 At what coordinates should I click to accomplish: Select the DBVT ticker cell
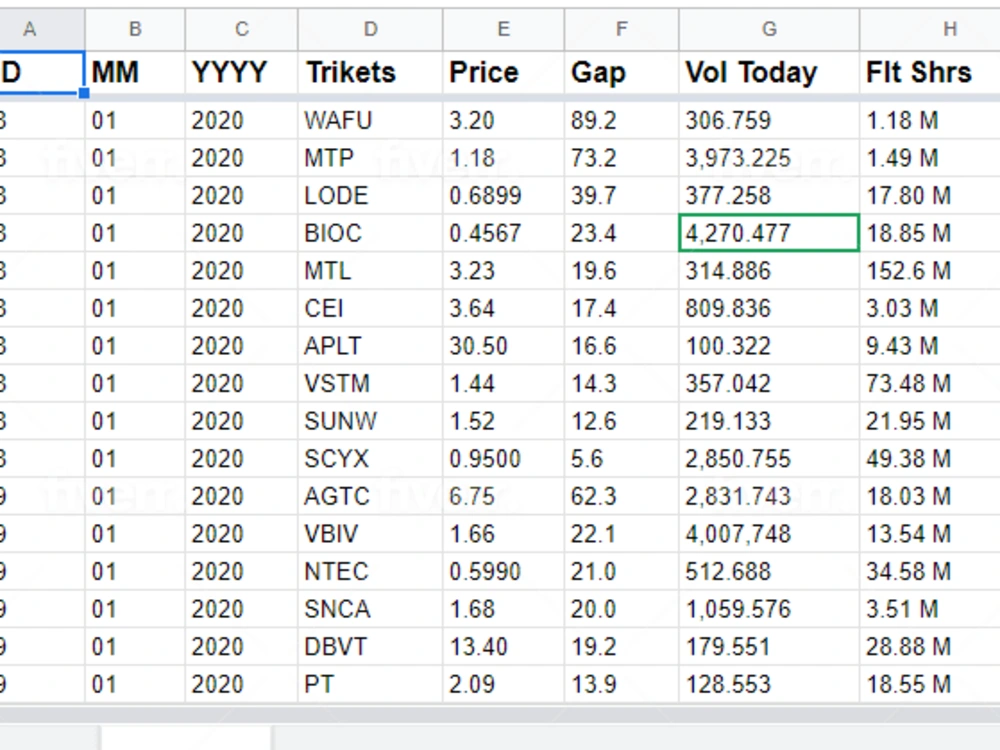point(370,647)
